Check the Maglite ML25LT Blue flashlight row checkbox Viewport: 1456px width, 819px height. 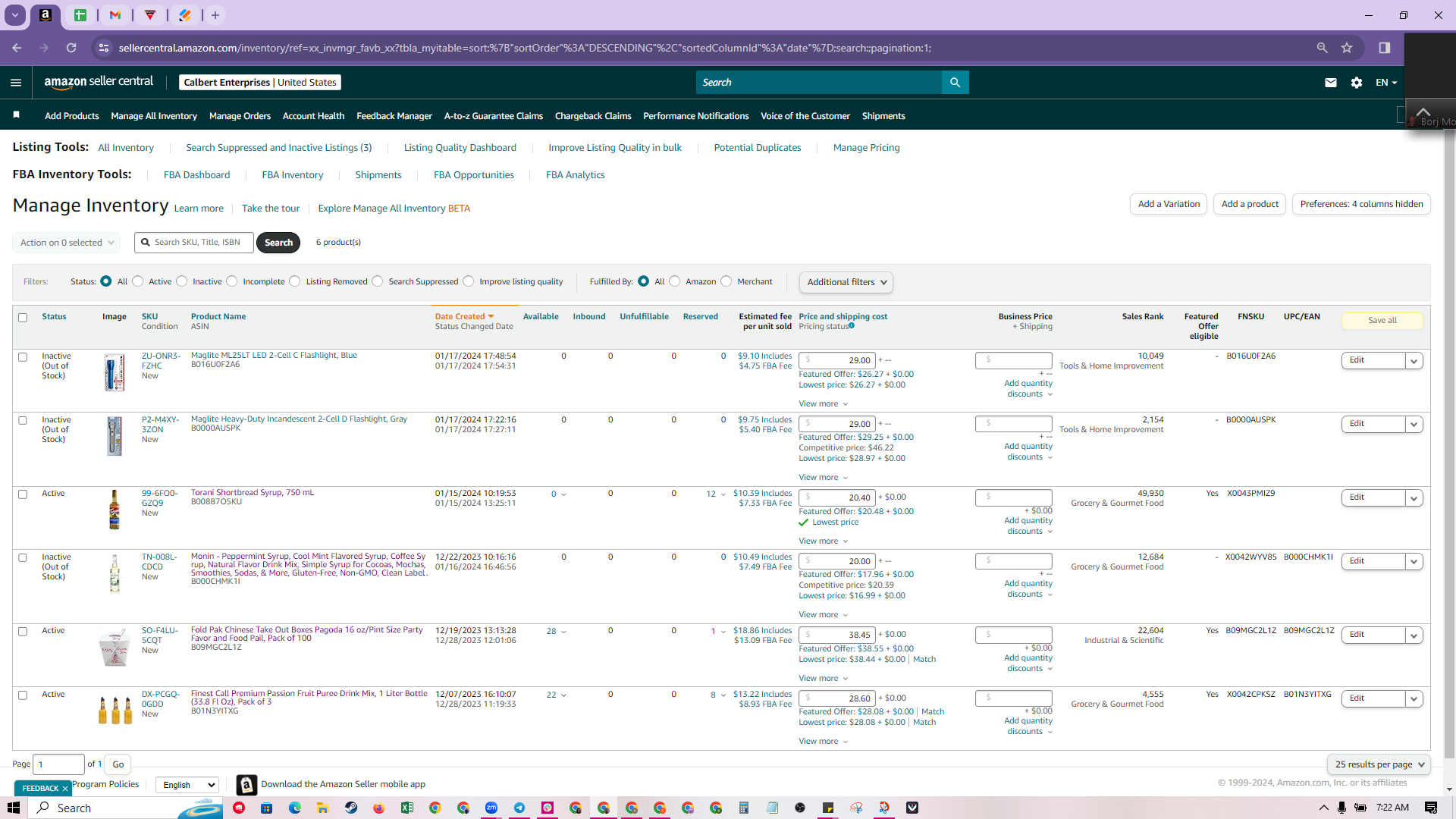click(x=23, y=357)
